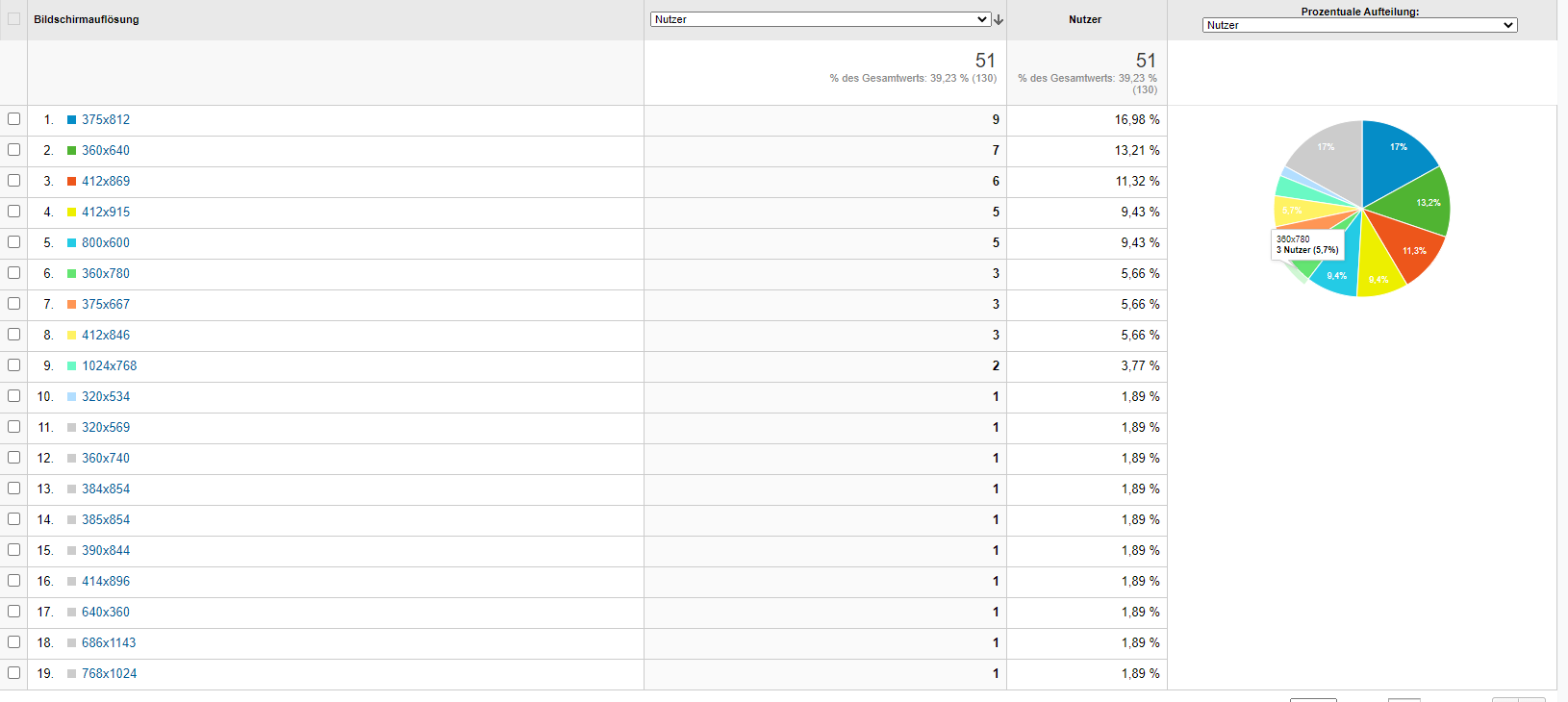Image resolution: width=1568 pixels, height=702 pixels.
Task: Click the Nutzer percentage column header
Action: [x=1085, y=19]
